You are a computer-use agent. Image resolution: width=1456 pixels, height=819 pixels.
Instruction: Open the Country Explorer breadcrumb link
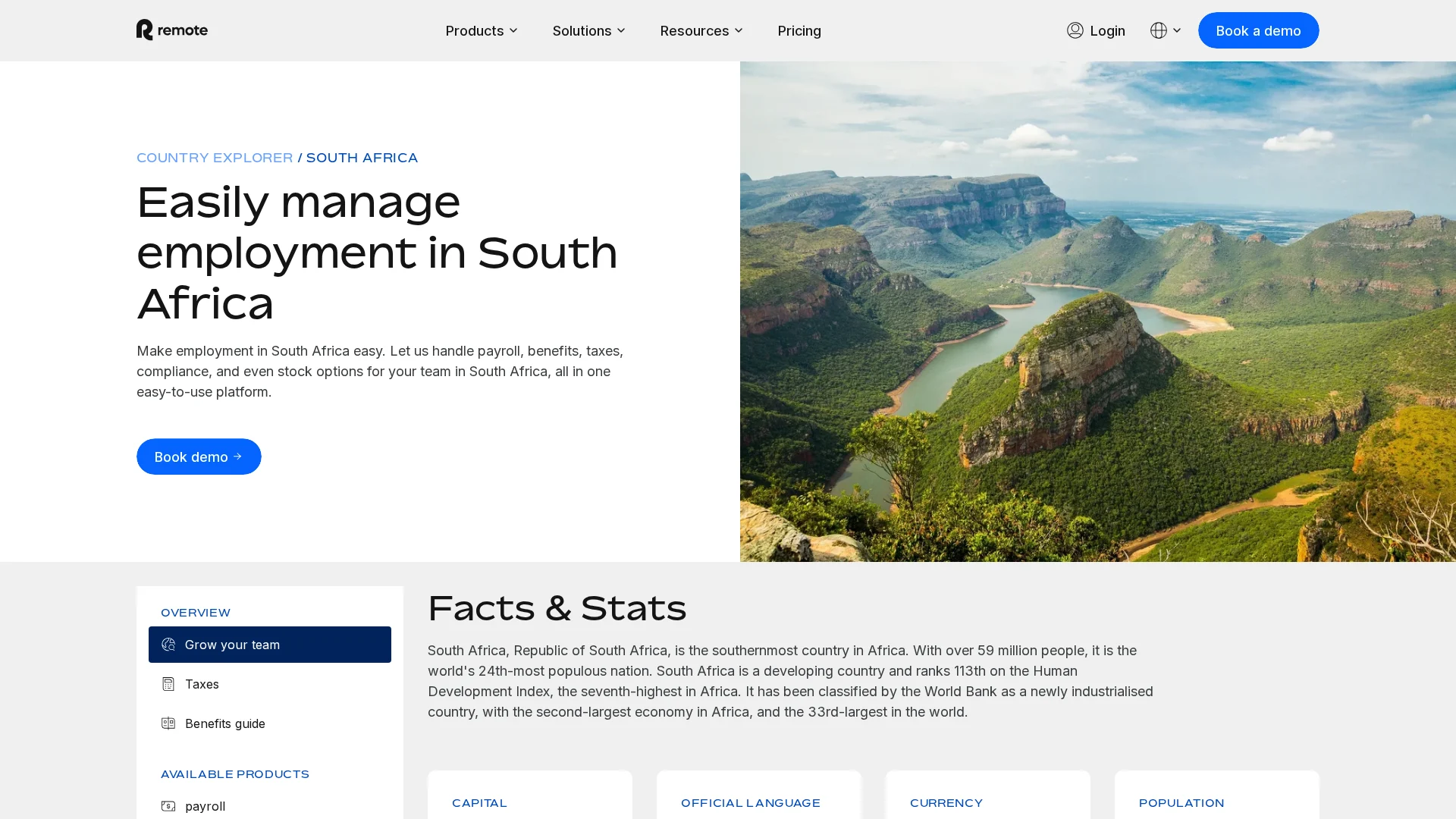(x=215, y=158)
